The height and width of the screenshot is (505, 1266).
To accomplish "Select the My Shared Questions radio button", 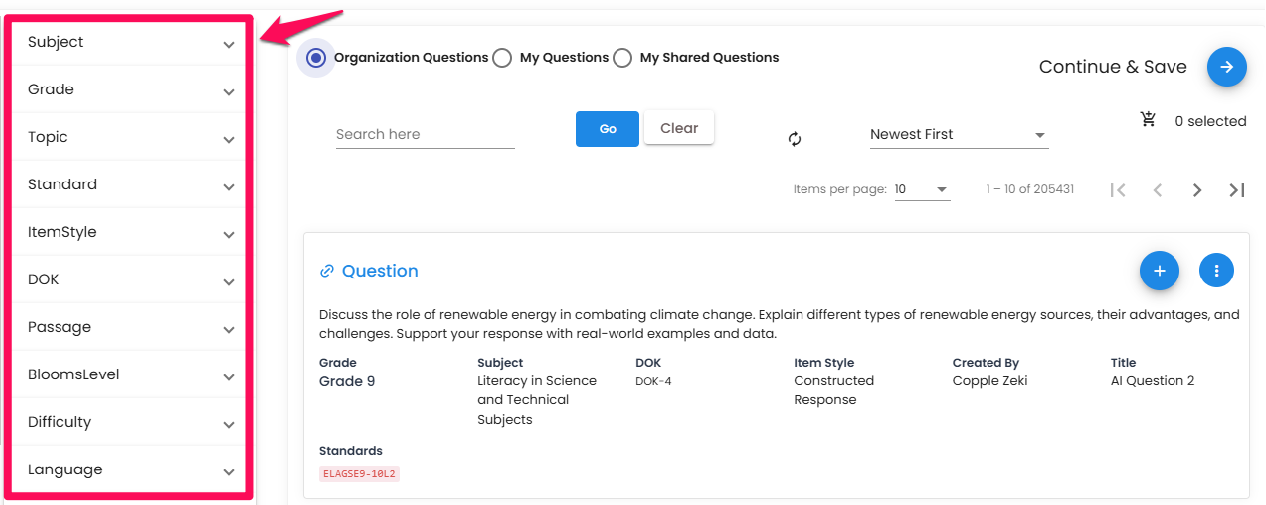I will (622, 58).
